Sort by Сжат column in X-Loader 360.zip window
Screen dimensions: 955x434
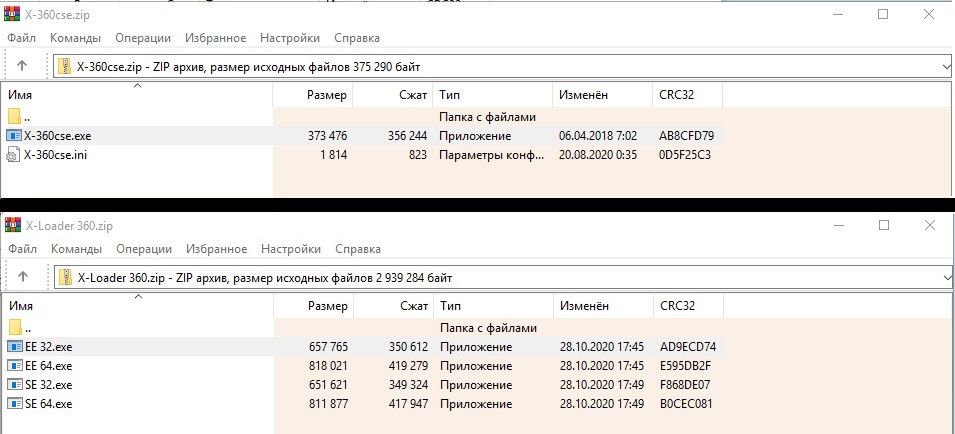(393, 306)
